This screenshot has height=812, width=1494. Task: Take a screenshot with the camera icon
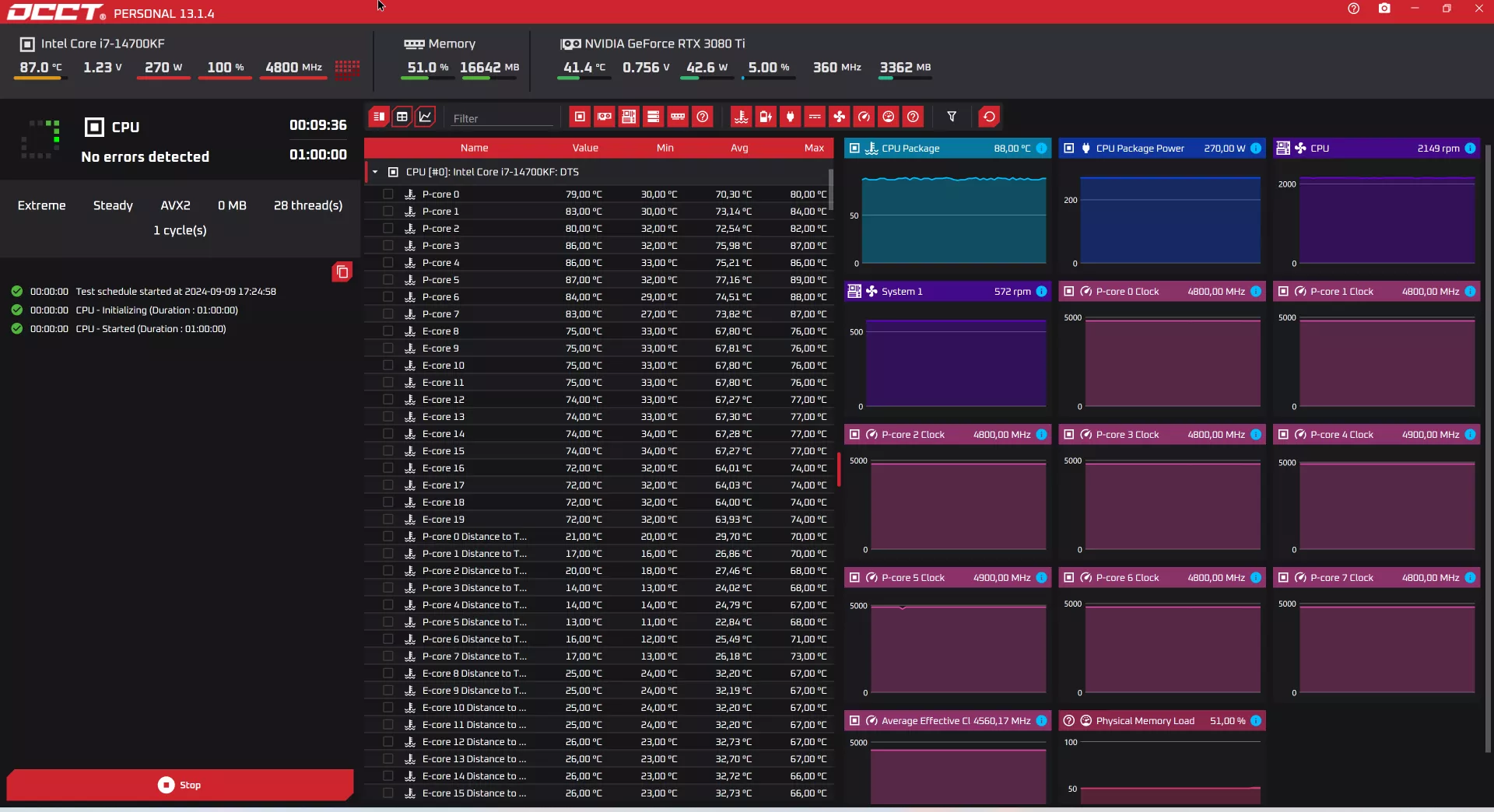point(1384,9)
